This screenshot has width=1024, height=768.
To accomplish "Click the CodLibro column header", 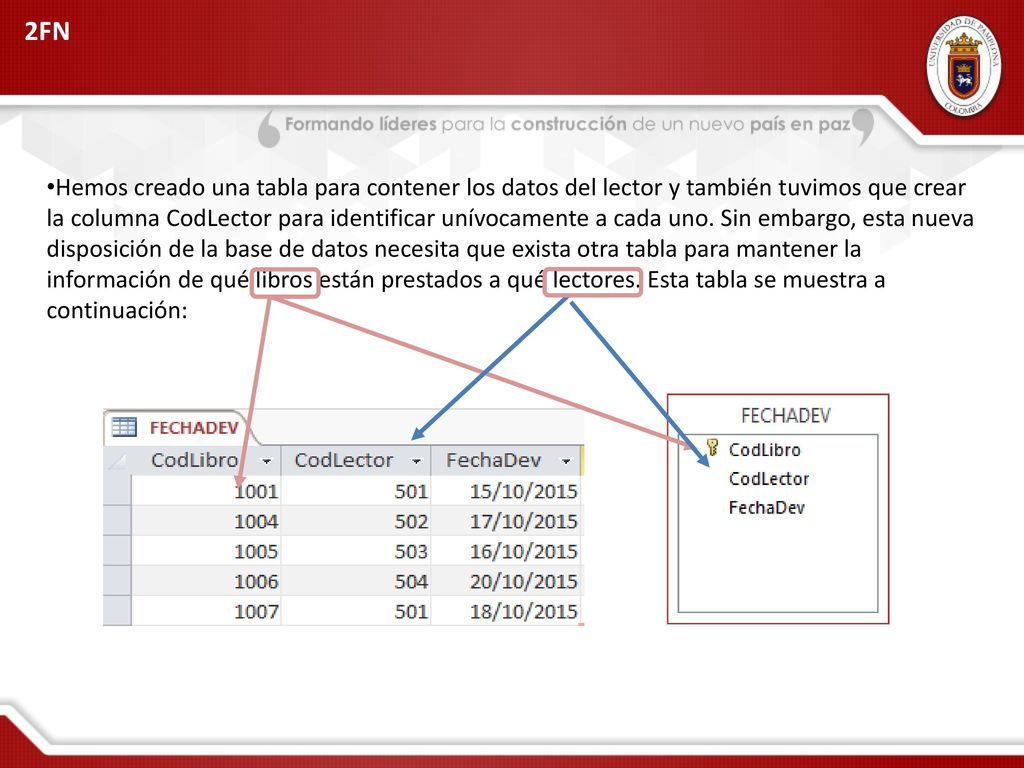I will tap(206, 460).
